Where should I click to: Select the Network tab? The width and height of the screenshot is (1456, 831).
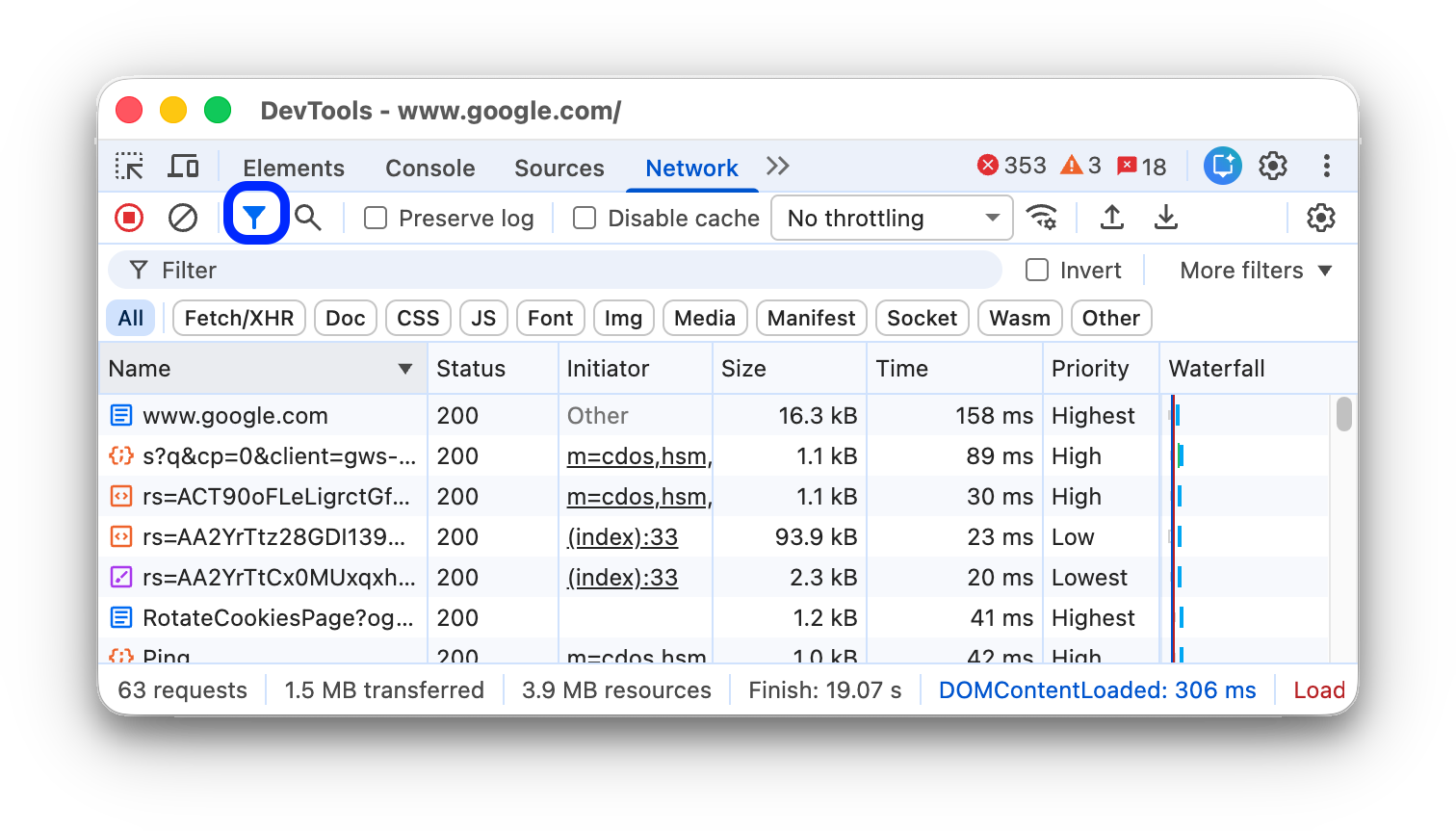click(x=691, y=168)
